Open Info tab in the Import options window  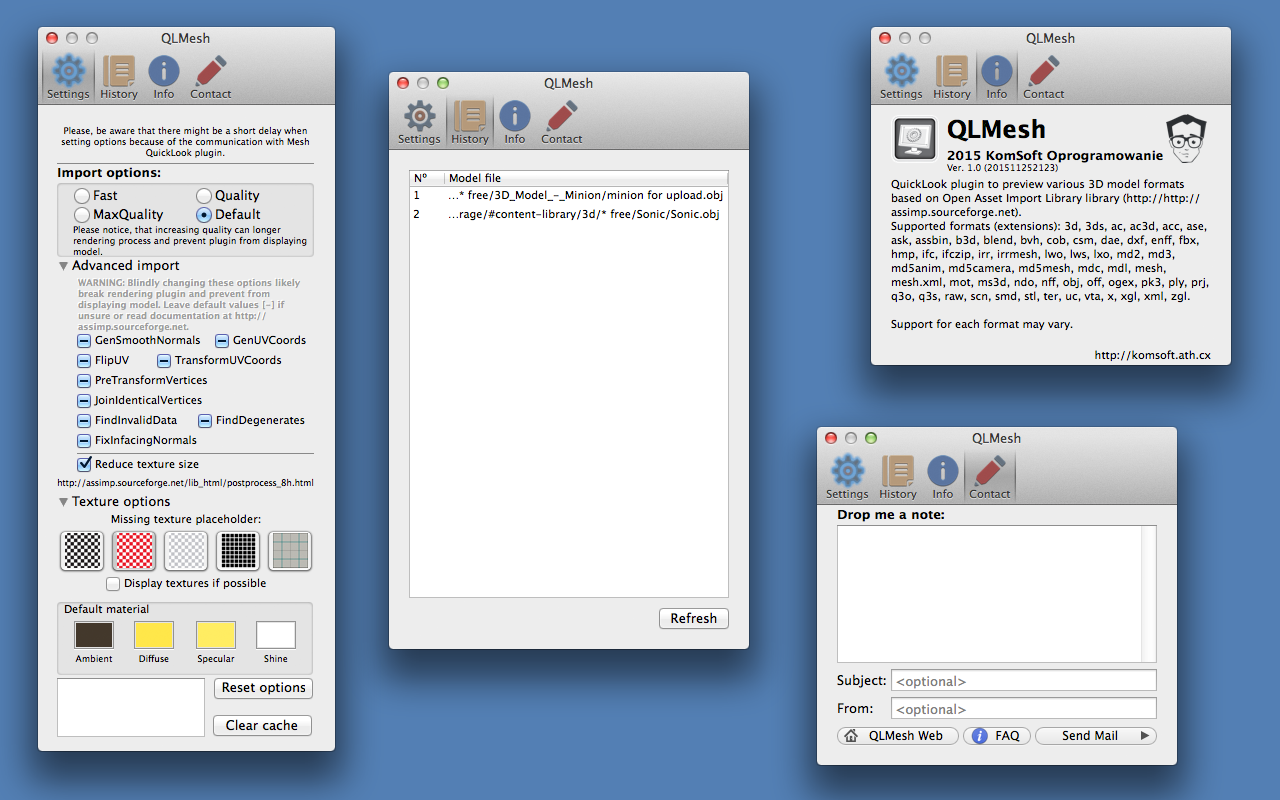(x=163, y=78)
